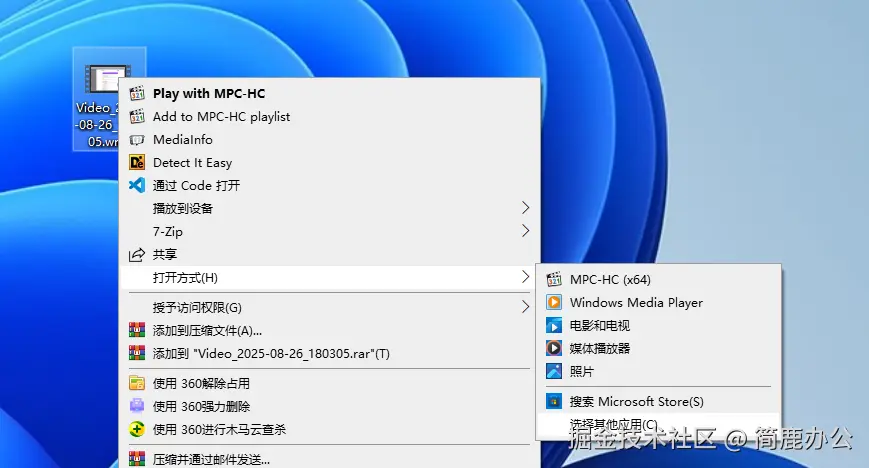Choose Play with MPC-HC
Image resolution: width=869 pixels, height=468 pixels.
330,93
